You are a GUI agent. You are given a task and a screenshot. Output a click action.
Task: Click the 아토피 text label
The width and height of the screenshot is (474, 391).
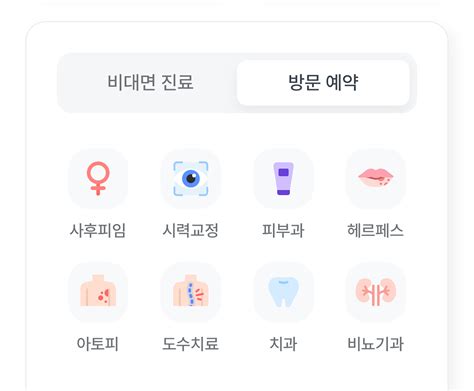(x=98, y=344)
